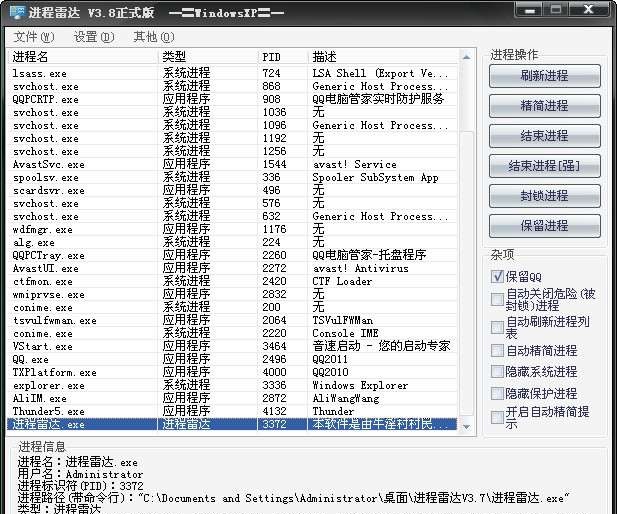Select the QQPCRTP.exe process row
Screen dimensions: 617x514
tap(232, 99)
